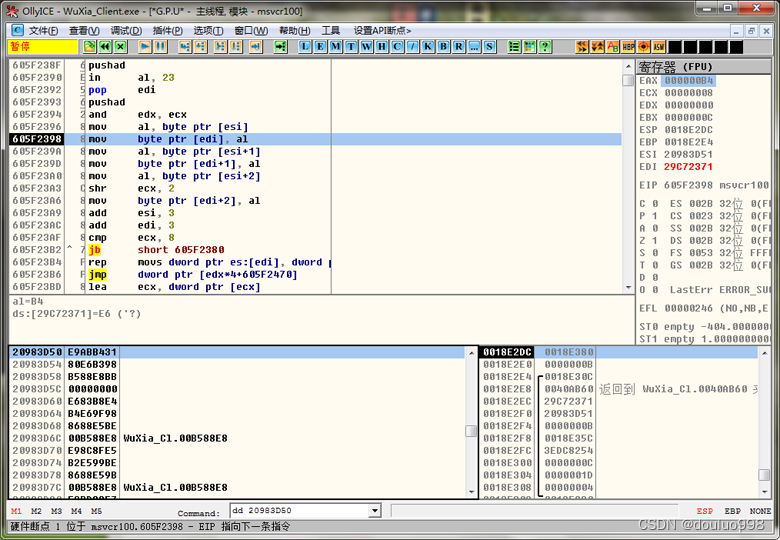Switch to memory view M2
Screen dimensions: 780x540
pos(36,511)
